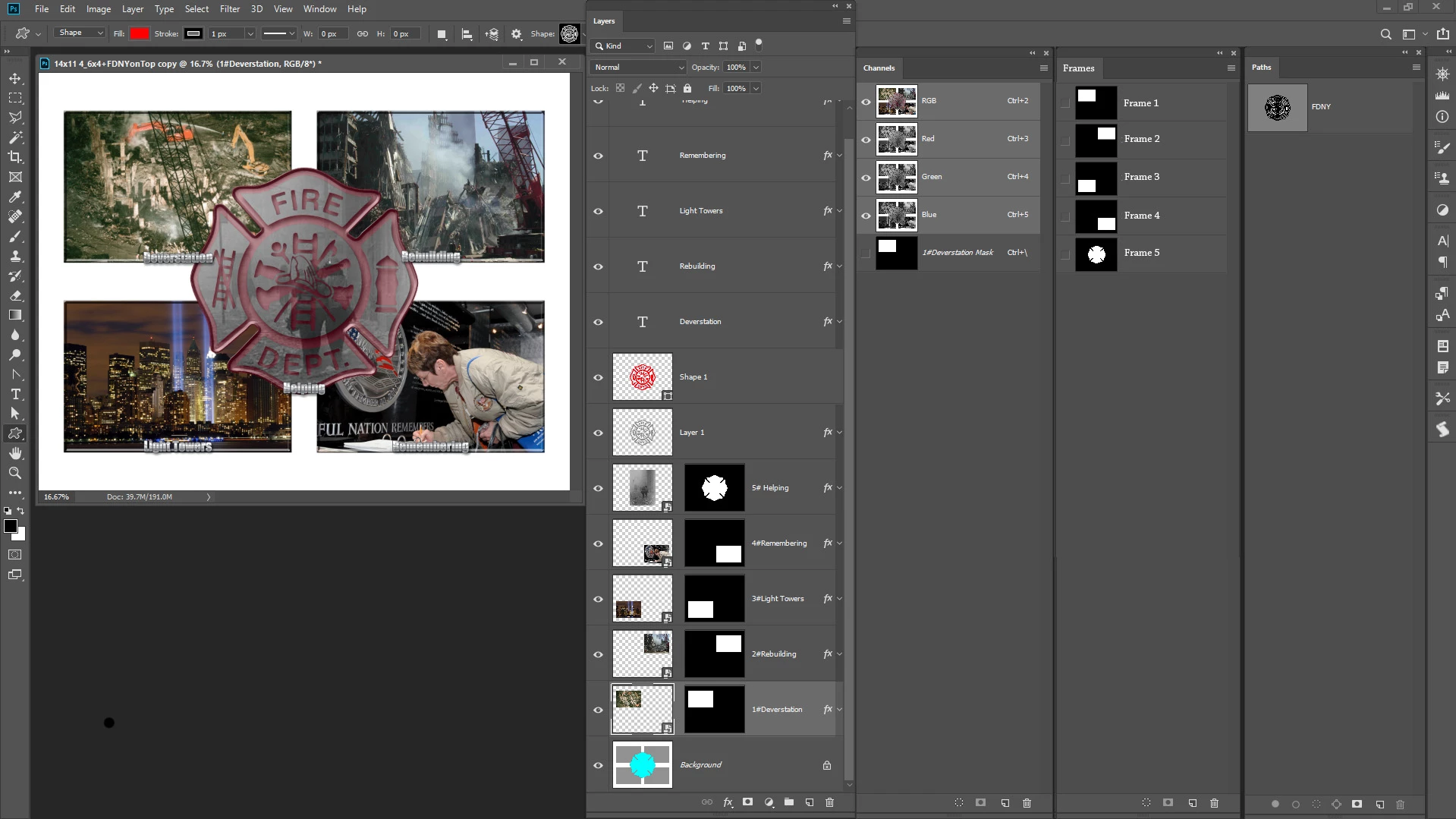Open the layer Fill dropdown arrow
The width and height of the screenshot is (1456, 819).
point(756,89)
